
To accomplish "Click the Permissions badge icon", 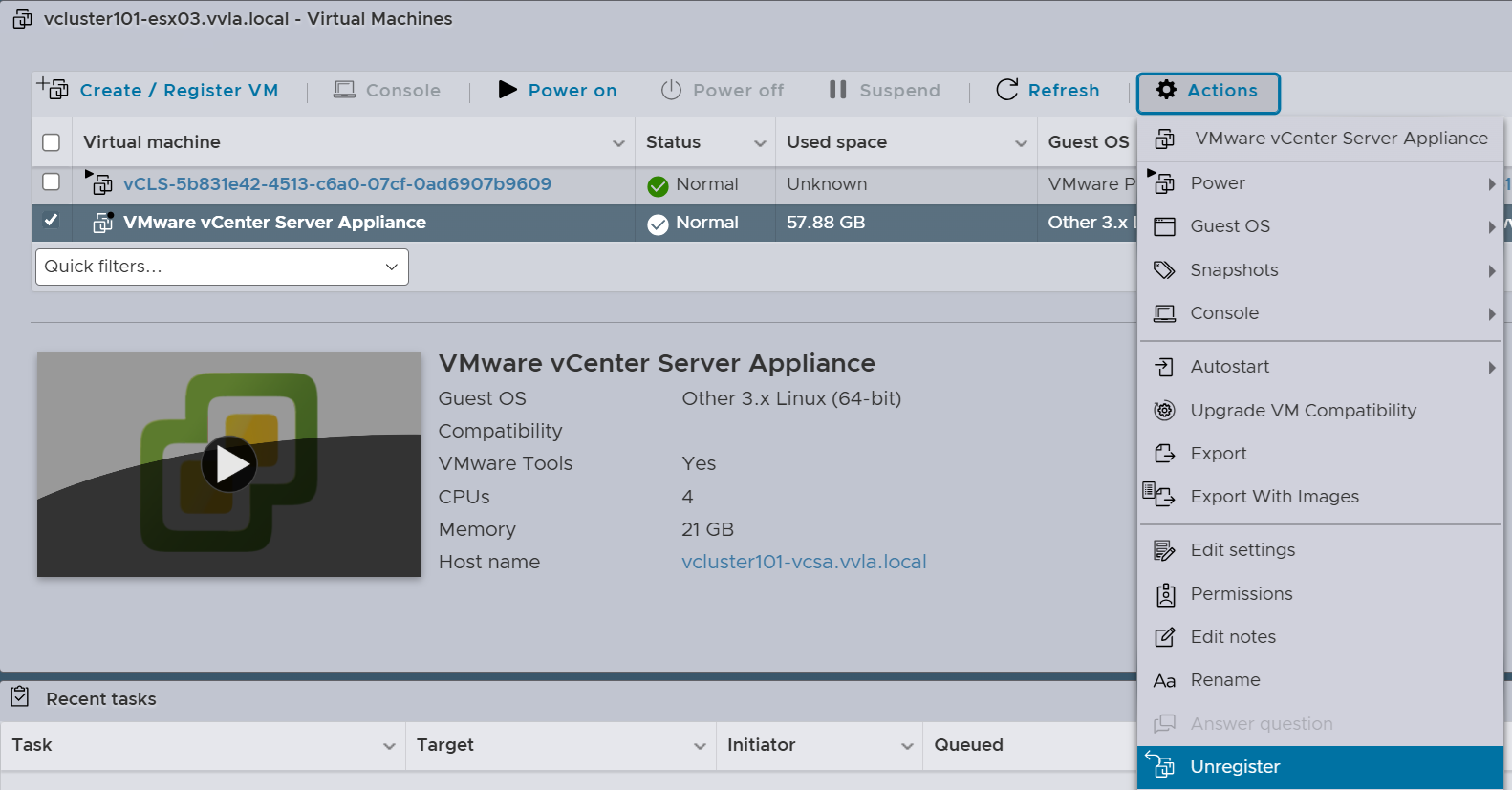I will click(1164, 594).
